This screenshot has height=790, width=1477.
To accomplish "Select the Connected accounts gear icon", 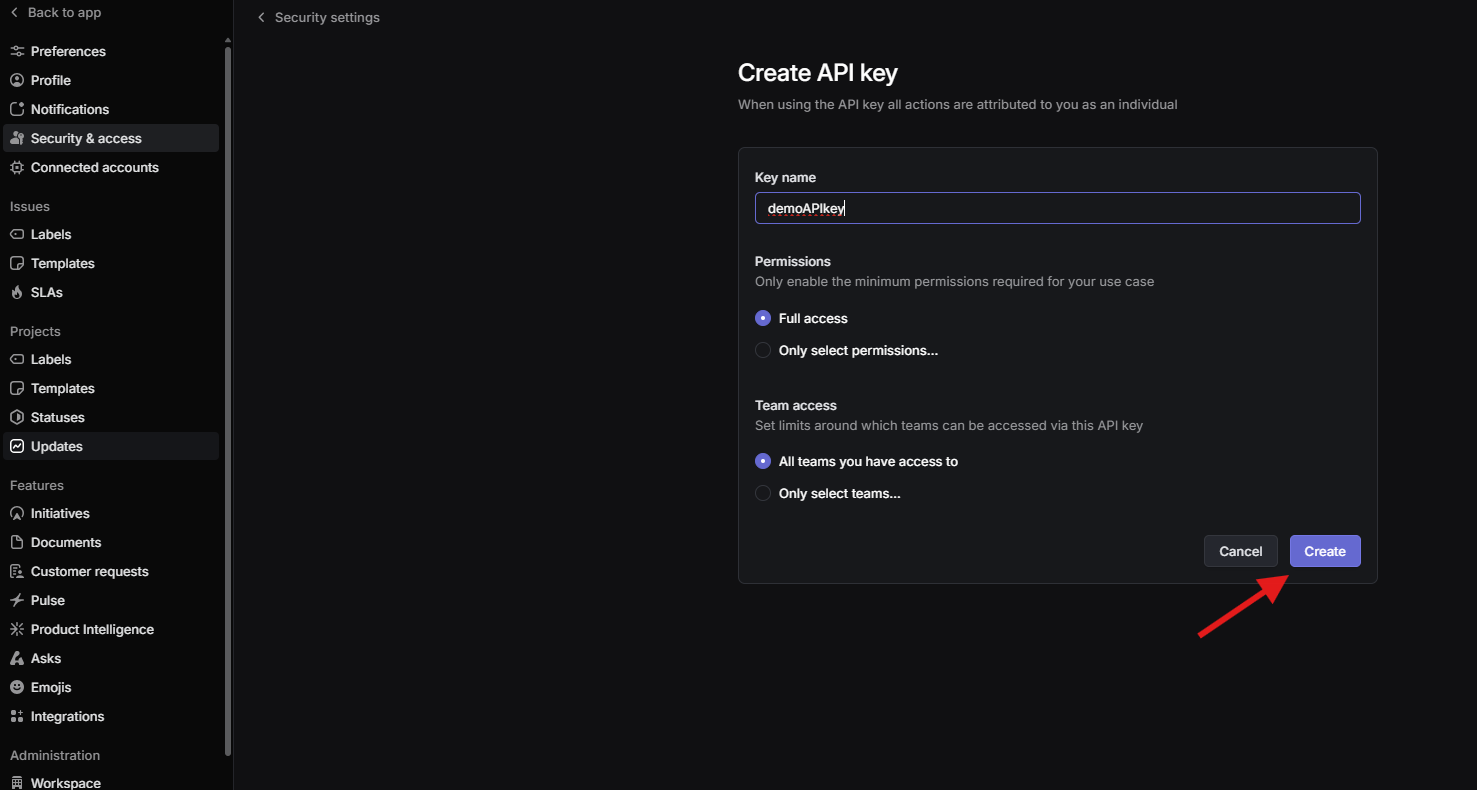I will [x=16, y=167].
